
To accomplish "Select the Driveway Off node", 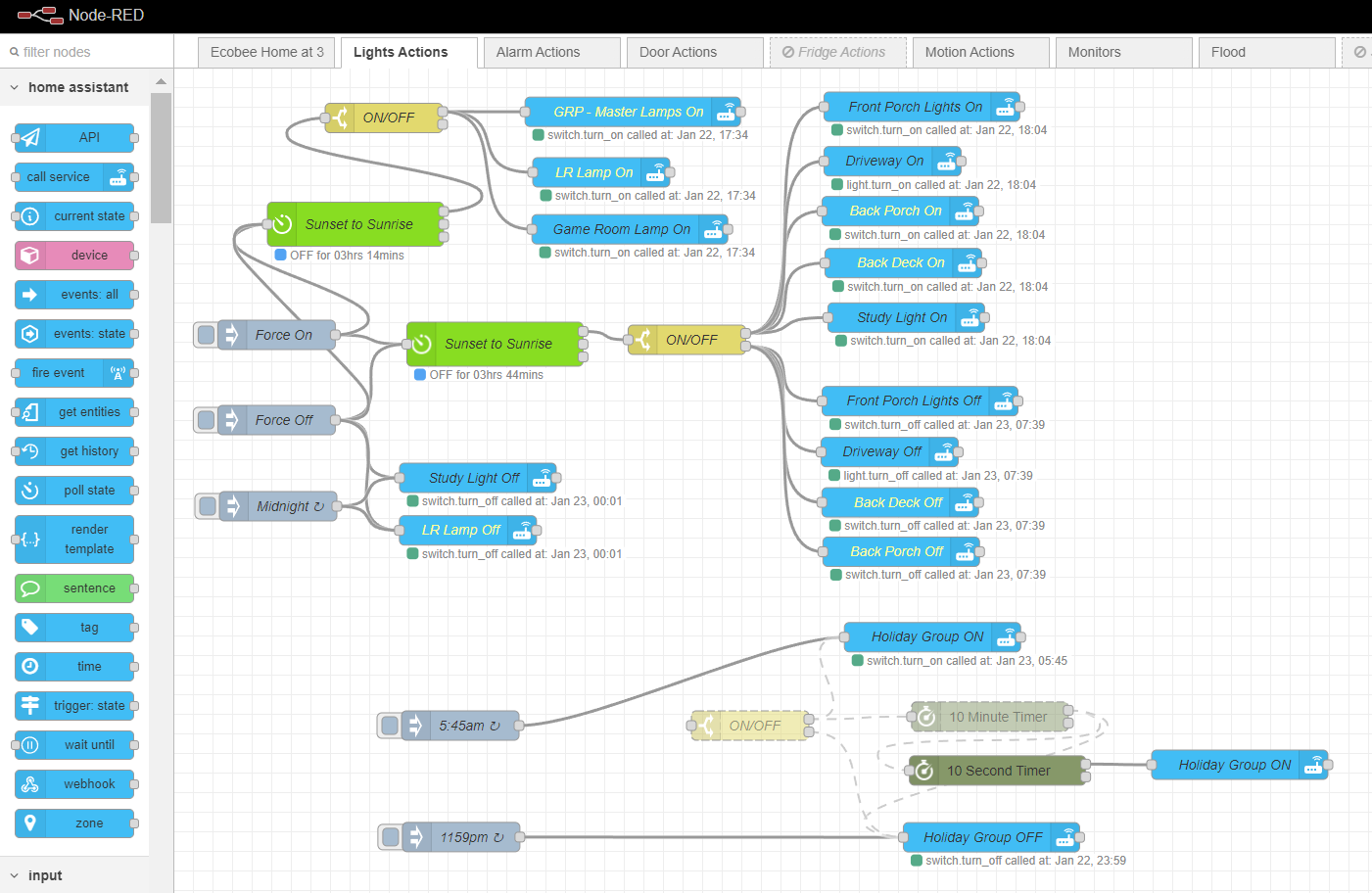I will tap(889, 451).
